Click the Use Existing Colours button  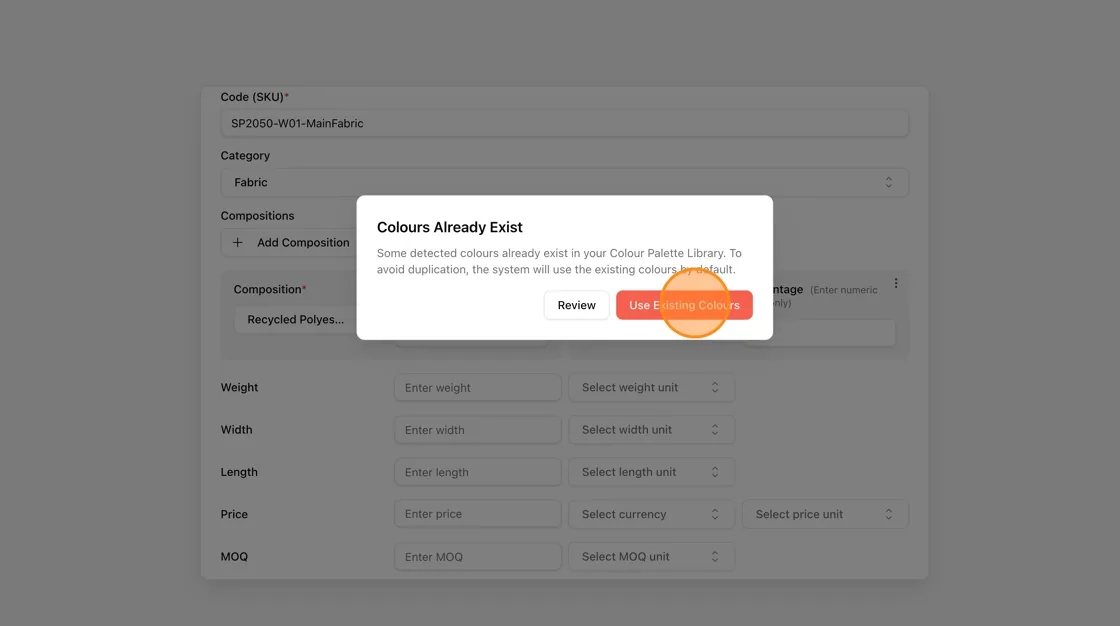pyautogui.click(x=684, y=305)
